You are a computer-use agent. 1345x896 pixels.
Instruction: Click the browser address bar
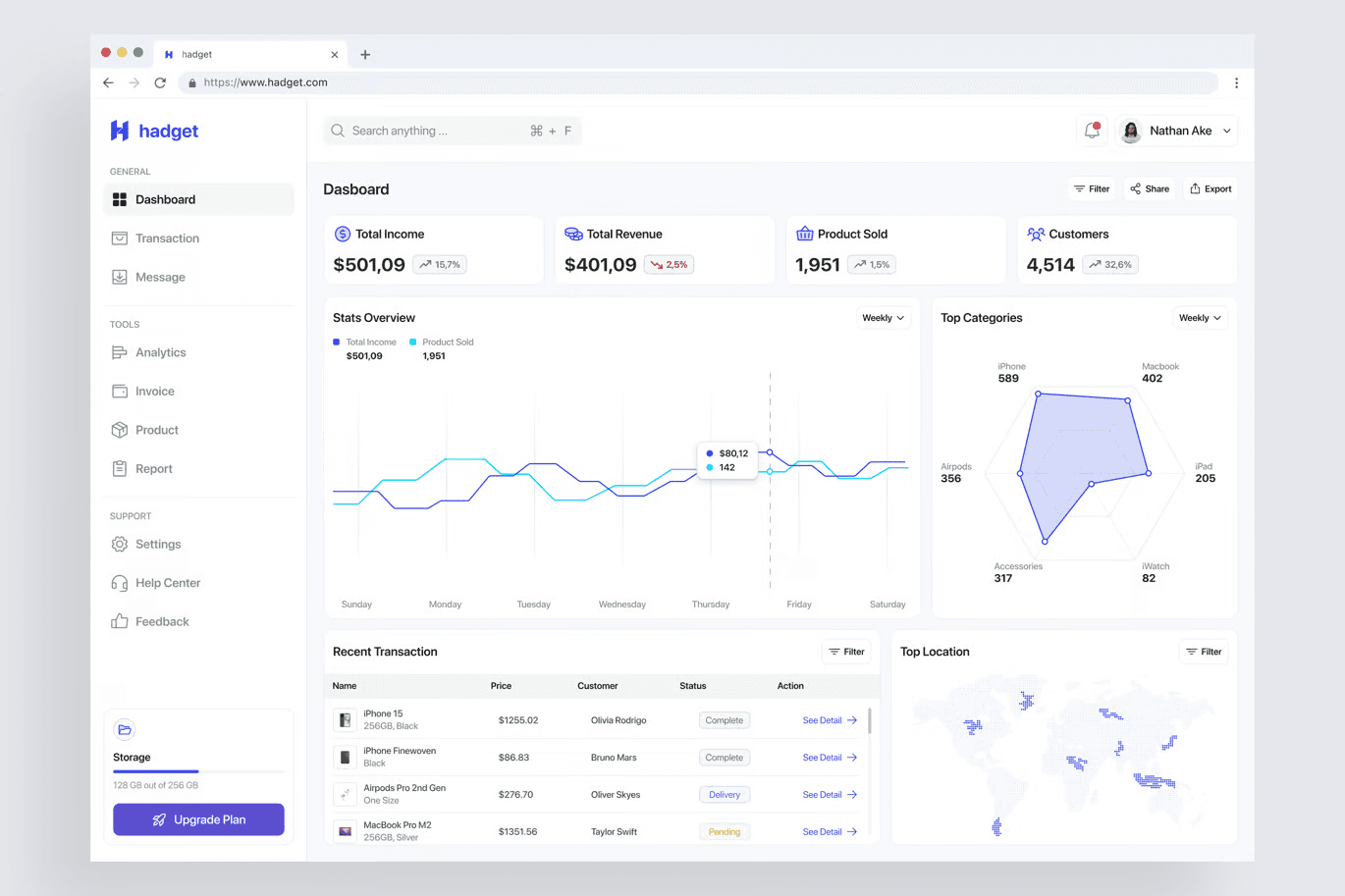click(698, 82)
